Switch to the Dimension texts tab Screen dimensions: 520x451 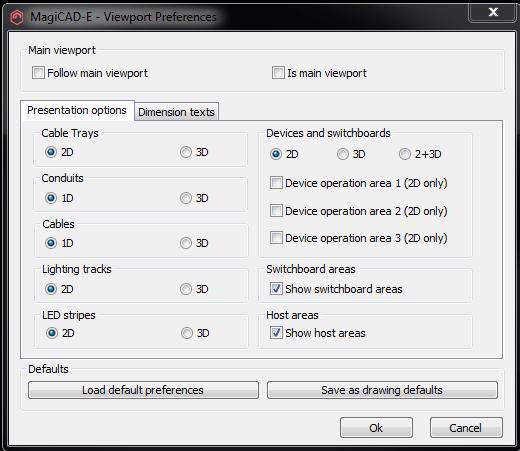point(176,112)
